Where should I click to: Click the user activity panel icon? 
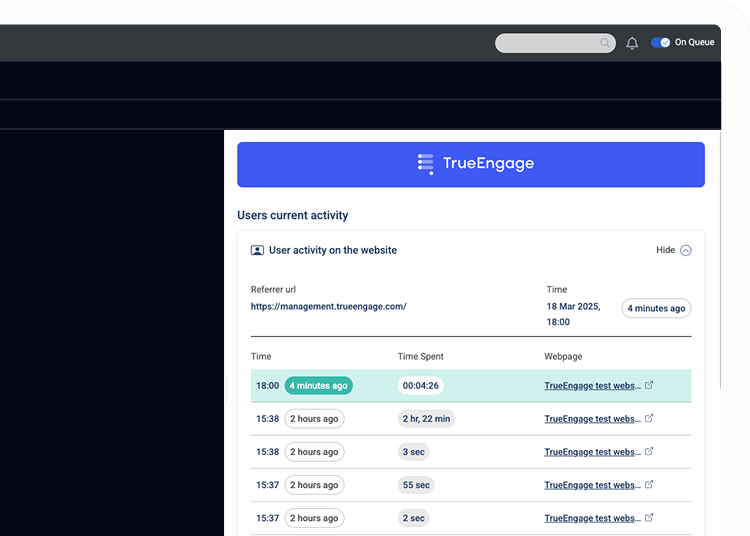(257, 250)
